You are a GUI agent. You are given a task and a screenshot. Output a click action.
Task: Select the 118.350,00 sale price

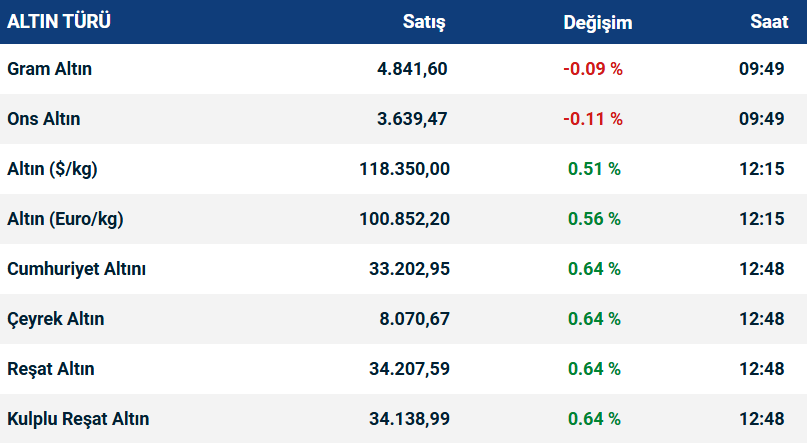point(404,169)
